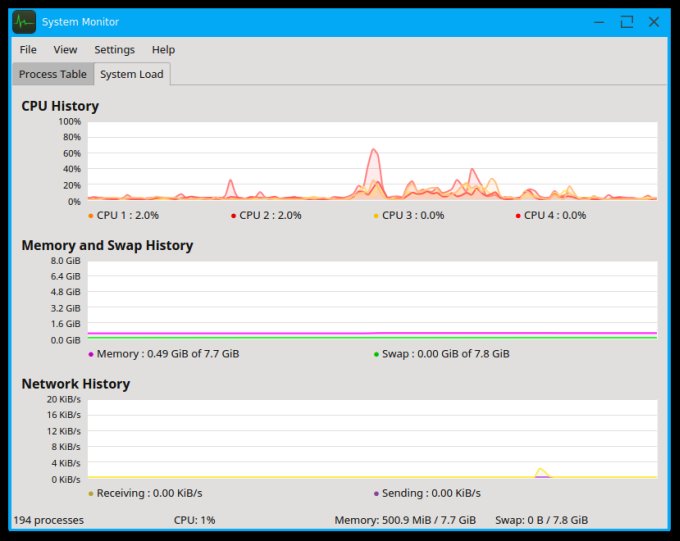Click the Swap green legend dot

376,354
